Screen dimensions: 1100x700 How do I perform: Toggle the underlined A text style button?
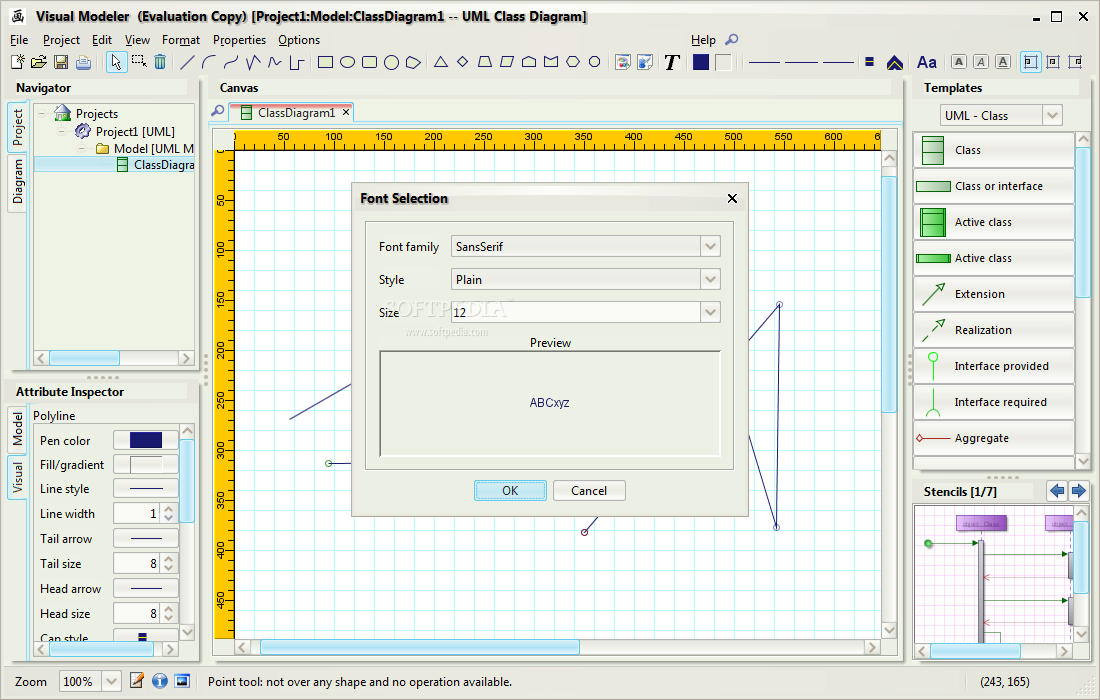[1003, 62]
